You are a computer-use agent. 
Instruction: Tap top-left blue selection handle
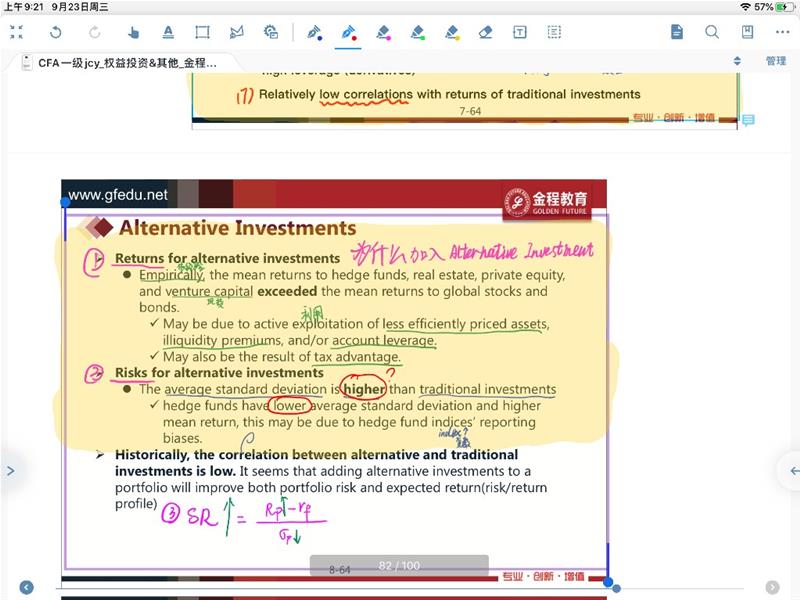click(x=65, y=203)
